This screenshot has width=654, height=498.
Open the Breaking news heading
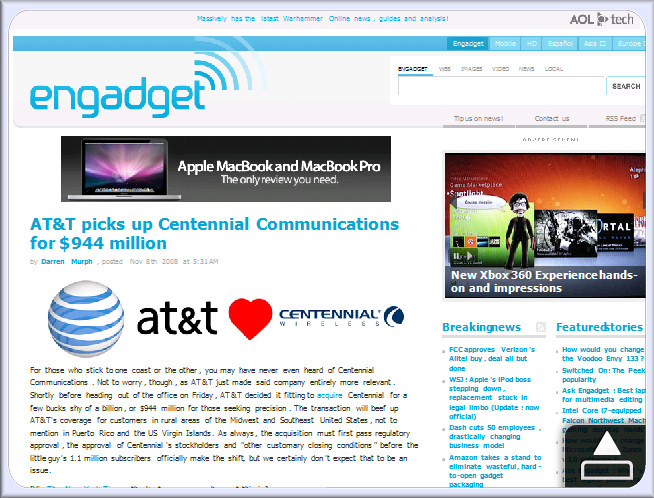pyautogui.click(x=481, y=327)
